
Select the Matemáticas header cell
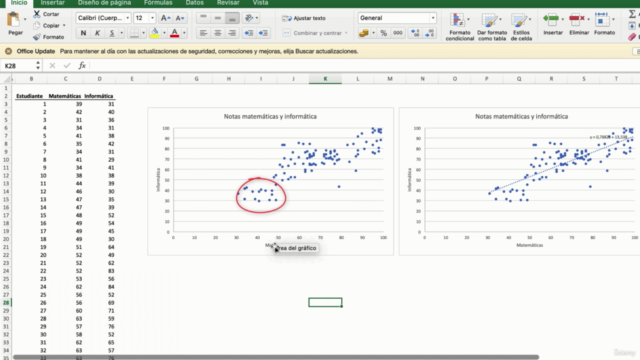65,96
